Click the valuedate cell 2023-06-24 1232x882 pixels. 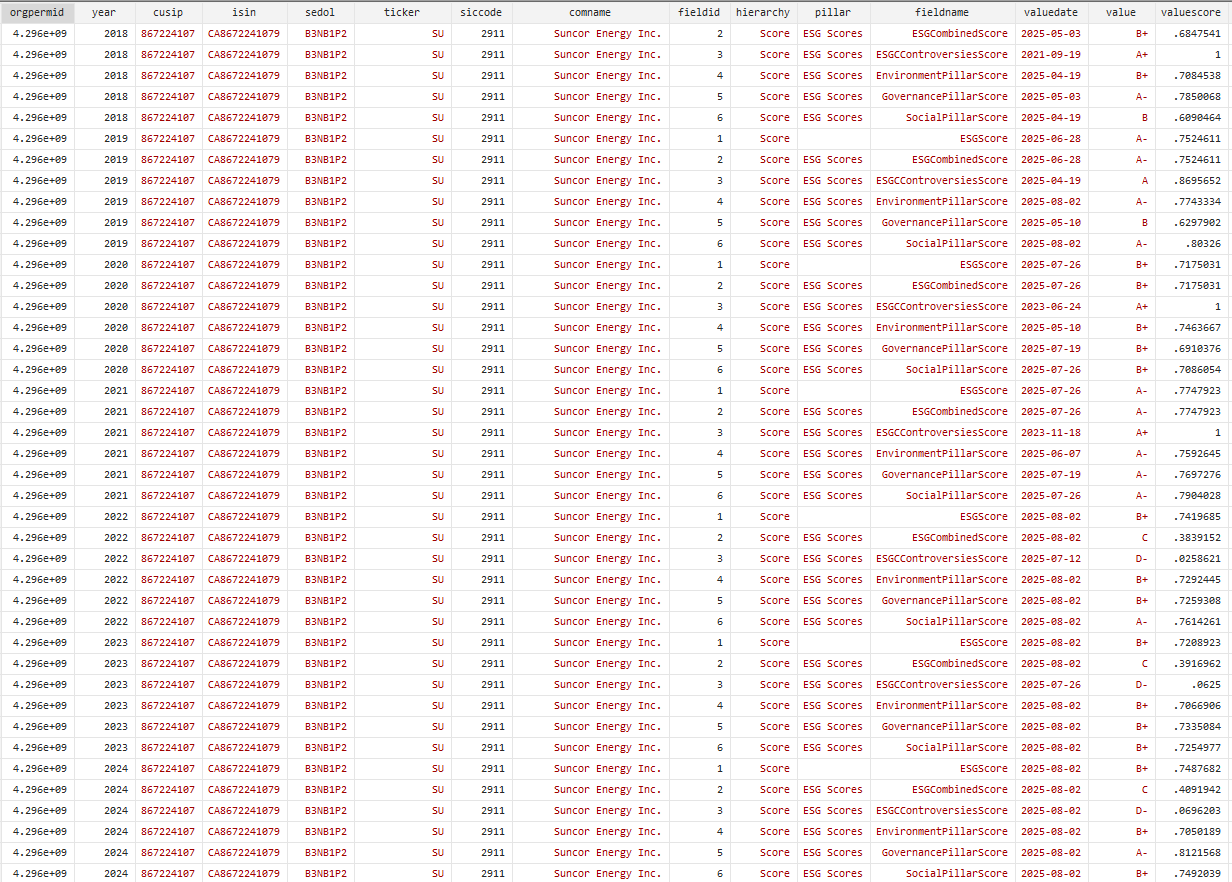coord(1051,307)
